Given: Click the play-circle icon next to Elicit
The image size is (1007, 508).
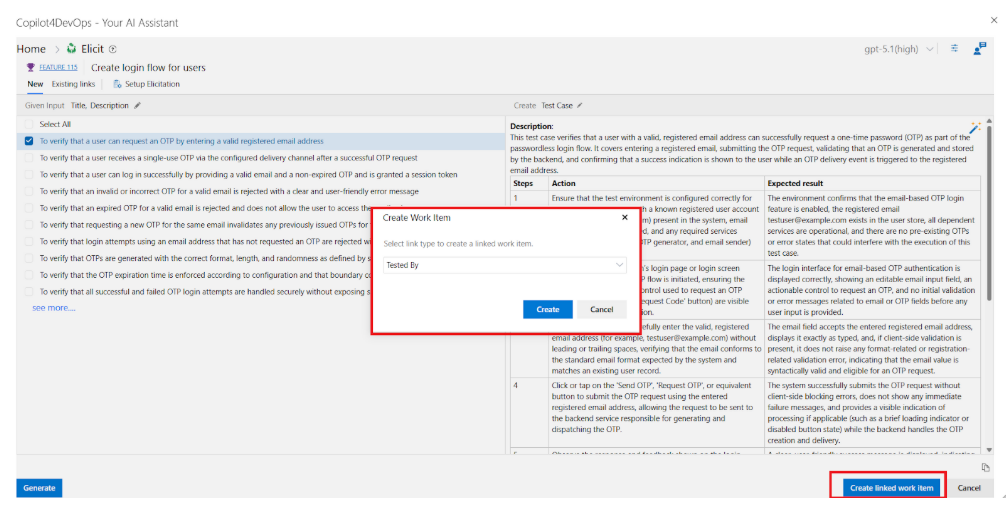Looking at the screenshot, I should click(x=113, y=49).
